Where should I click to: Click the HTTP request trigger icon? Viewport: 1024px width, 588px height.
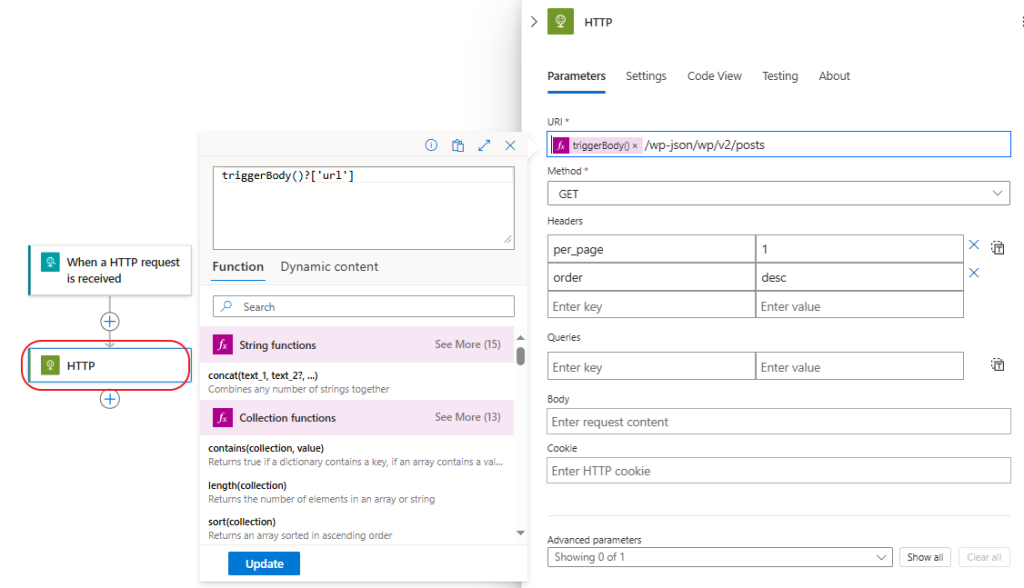(x=50, y=262)
